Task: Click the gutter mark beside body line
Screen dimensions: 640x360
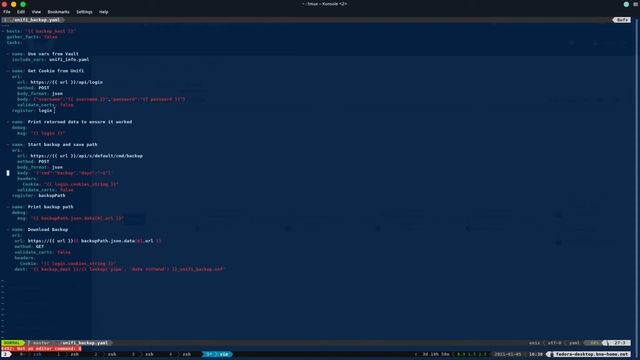Action: (x=8, y=173)
